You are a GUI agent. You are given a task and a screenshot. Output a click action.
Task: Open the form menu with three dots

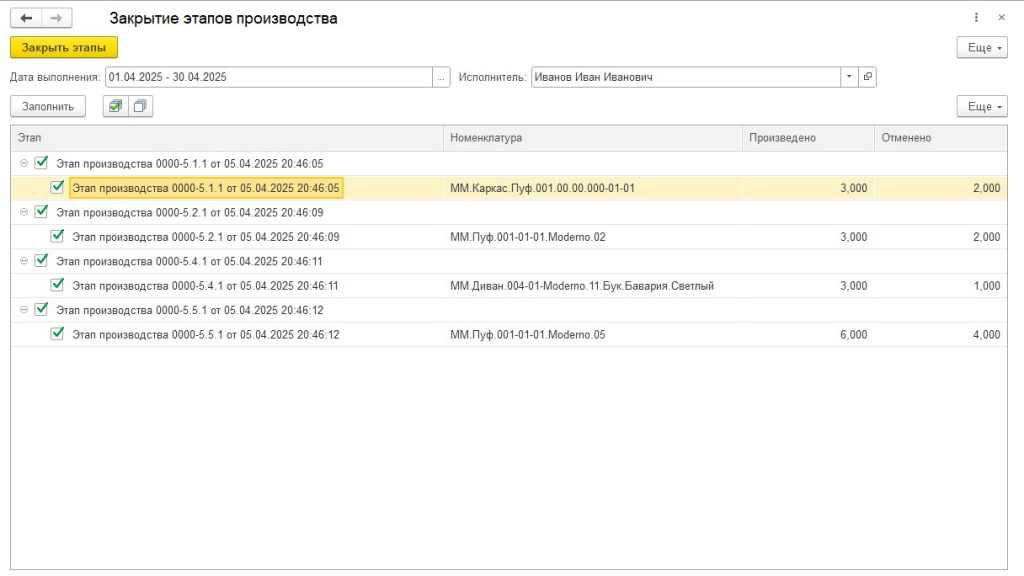point(976,18)
